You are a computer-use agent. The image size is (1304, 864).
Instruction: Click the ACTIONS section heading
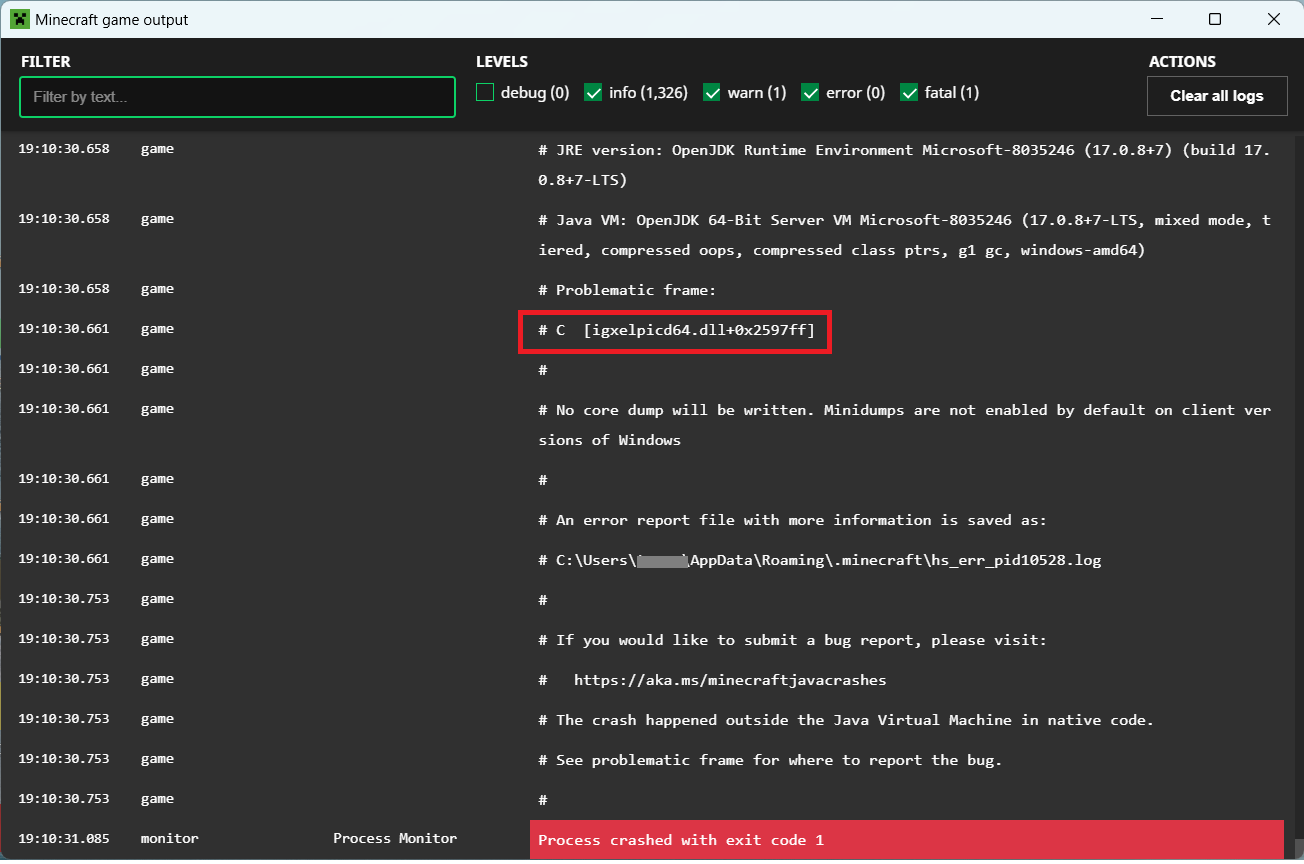(1182, 62)
